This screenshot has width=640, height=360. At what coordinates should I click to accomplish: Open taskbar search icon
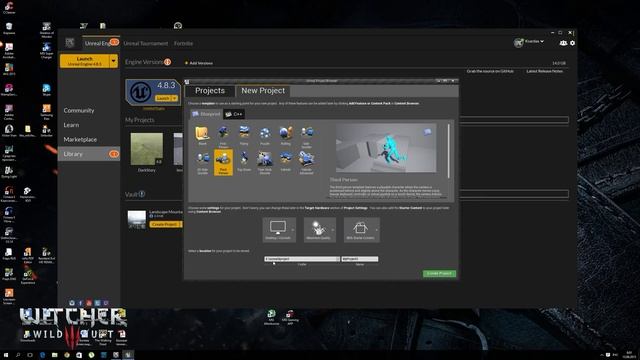tap(18, 355)
